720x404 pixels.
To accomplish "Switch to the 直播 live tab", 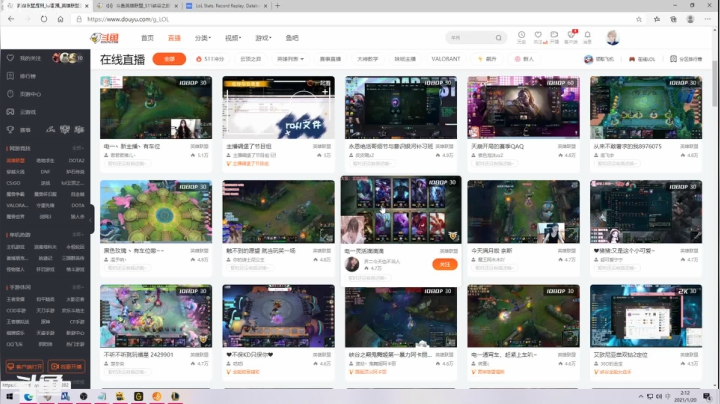I will 174,38.
